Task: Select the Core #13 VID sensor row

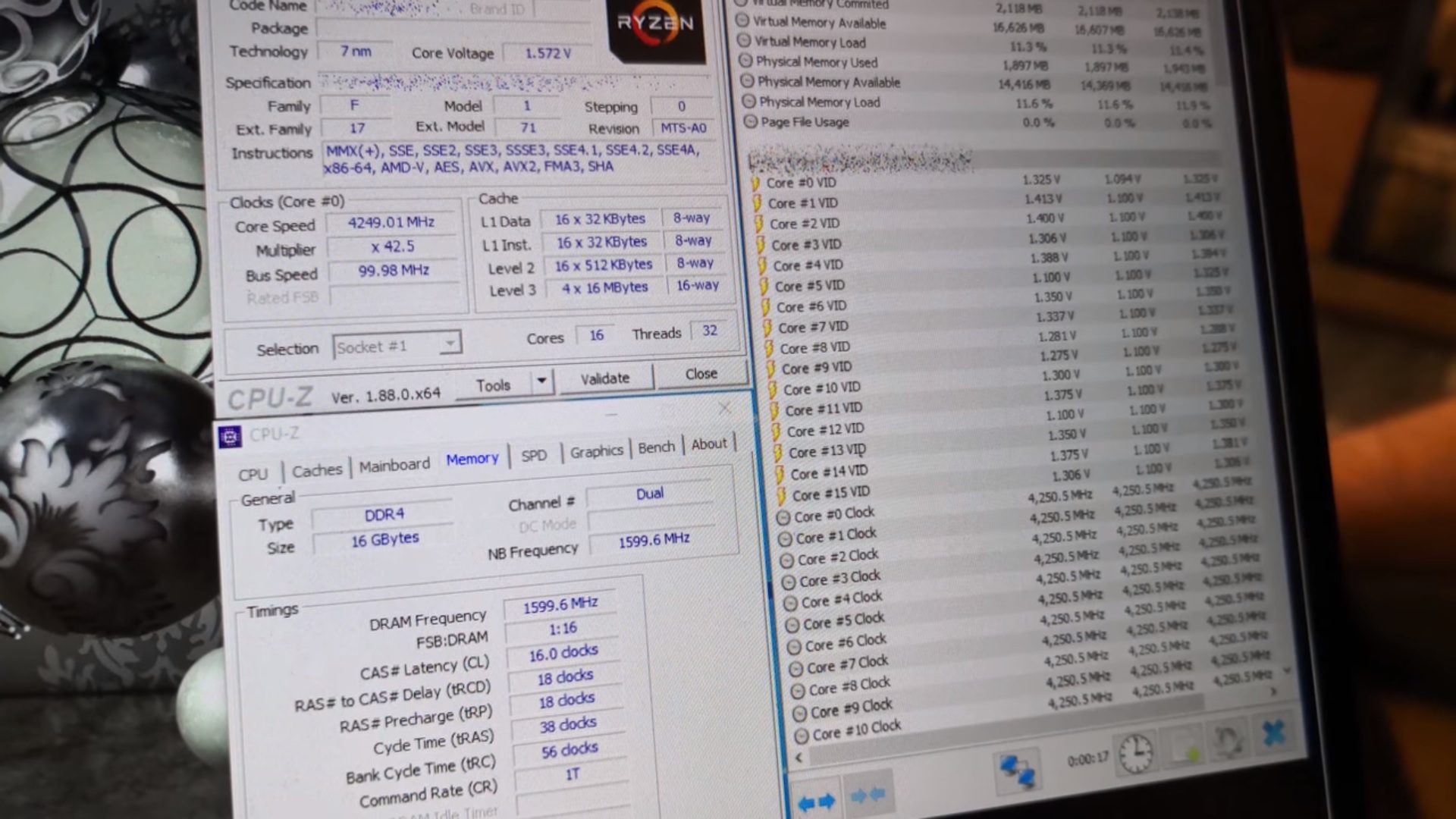Action: pyautogui.click(x=827, y=451)
